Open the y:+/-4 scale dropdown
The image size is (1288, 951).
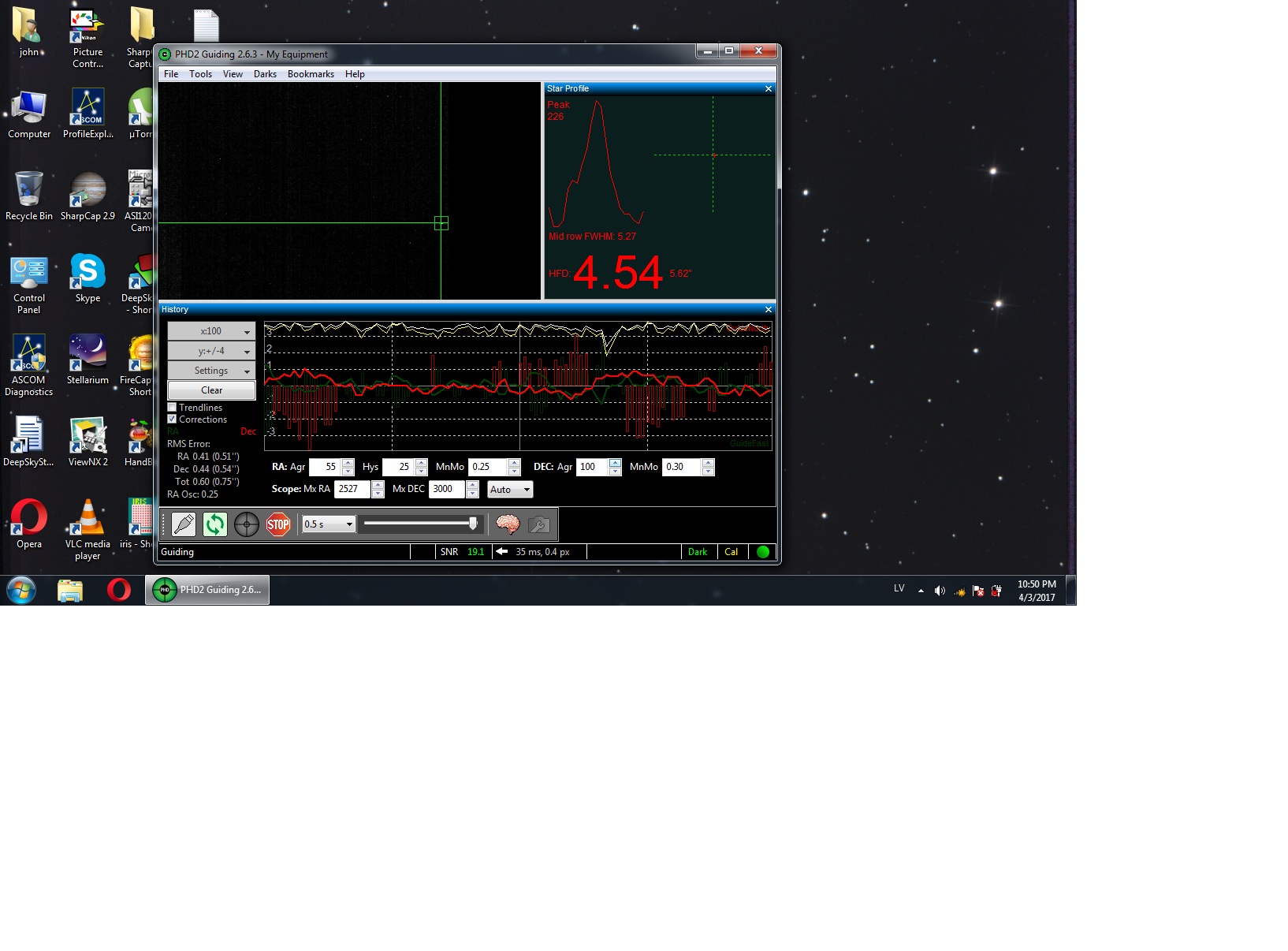click(x=211, y=351)
